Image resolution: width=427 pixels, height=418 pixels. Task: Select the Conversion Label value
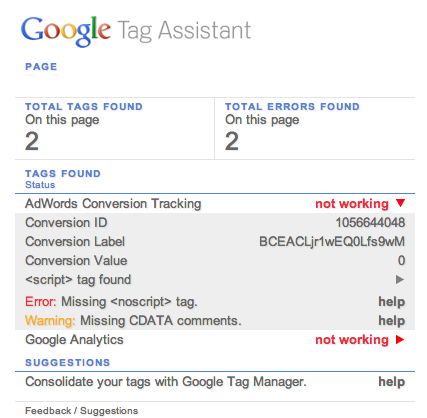pos(332,241)
